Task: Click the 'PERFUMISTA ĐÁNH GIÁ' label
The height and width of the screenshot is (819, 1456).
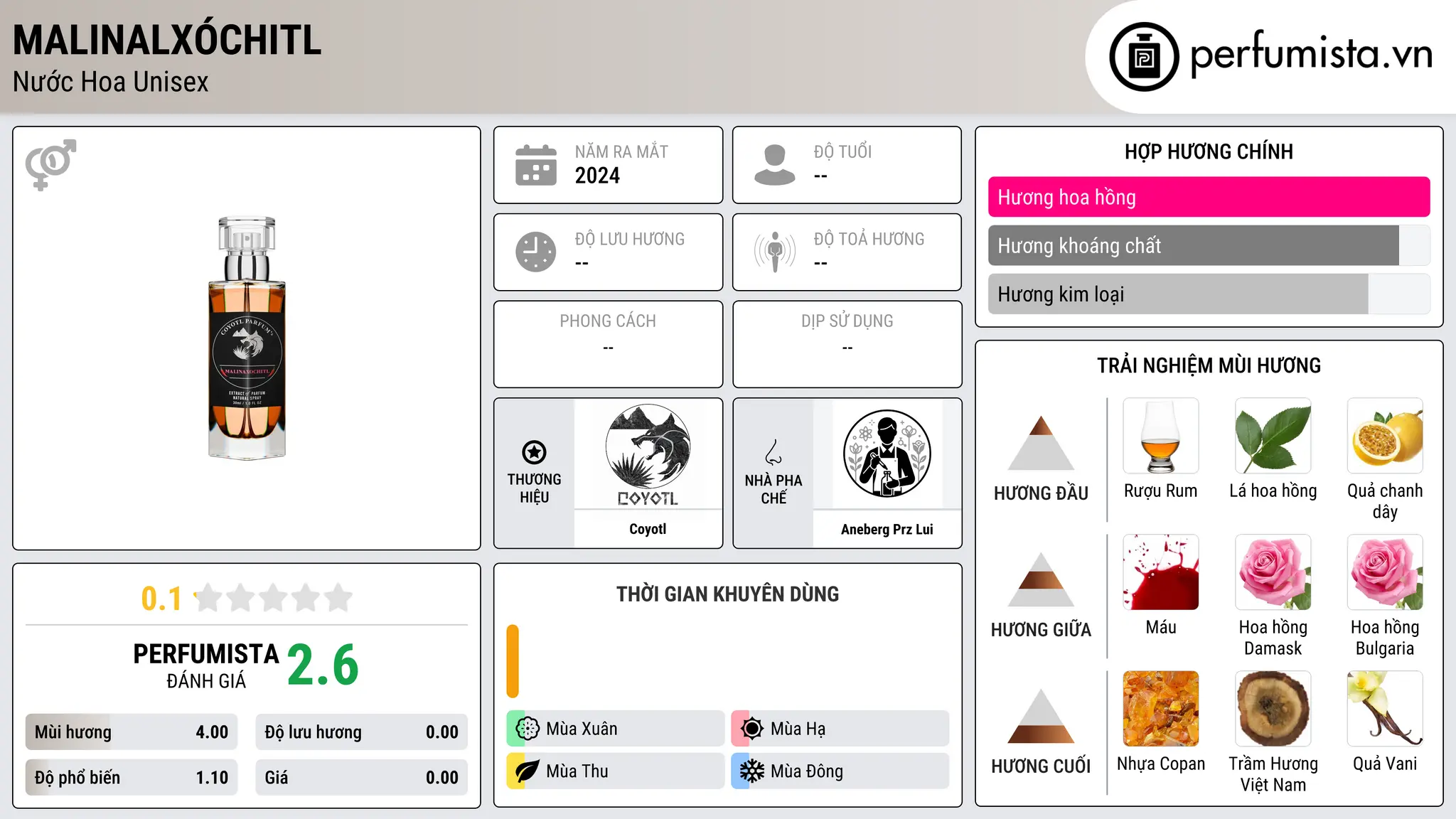Action: point(206,665)
